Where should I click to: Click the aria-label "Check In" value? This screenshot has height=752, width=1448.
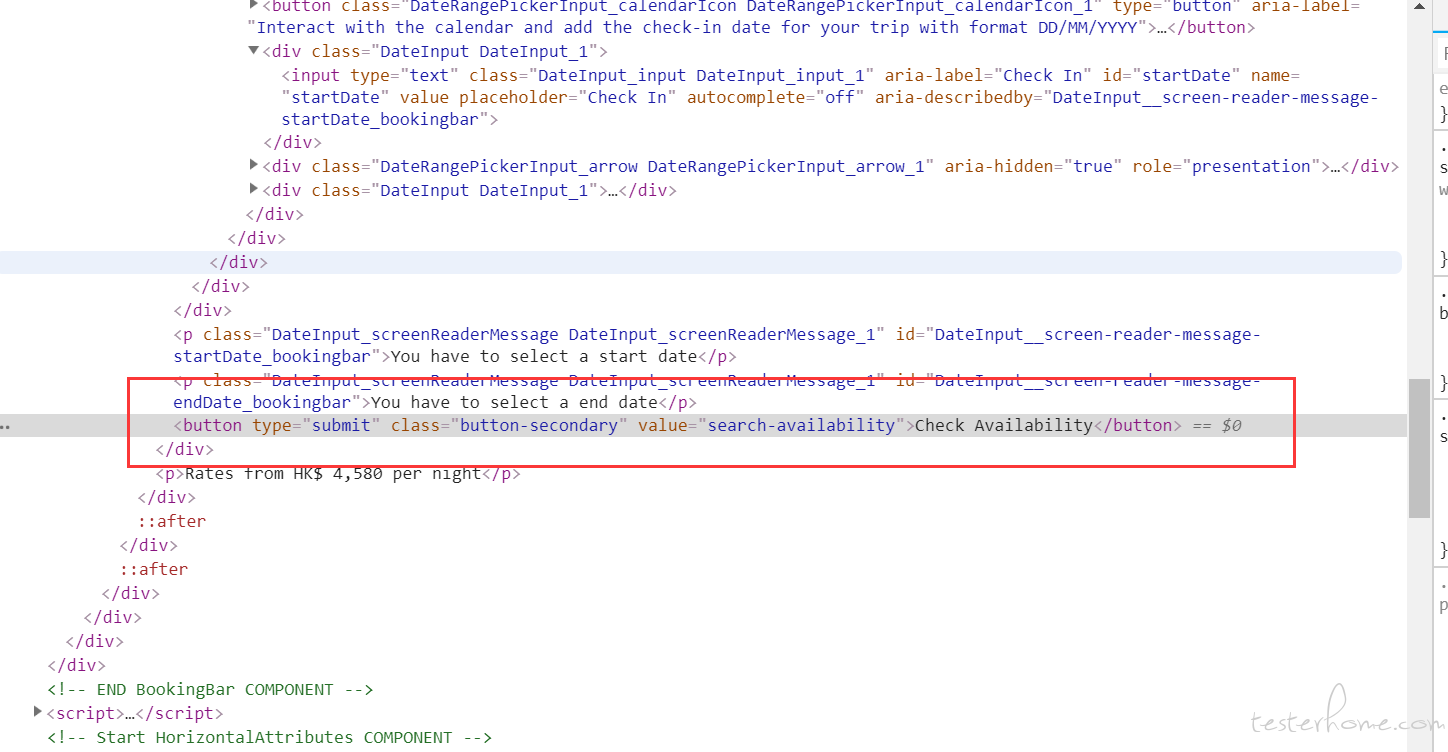pyautogui.click(x=1043, y=75)
